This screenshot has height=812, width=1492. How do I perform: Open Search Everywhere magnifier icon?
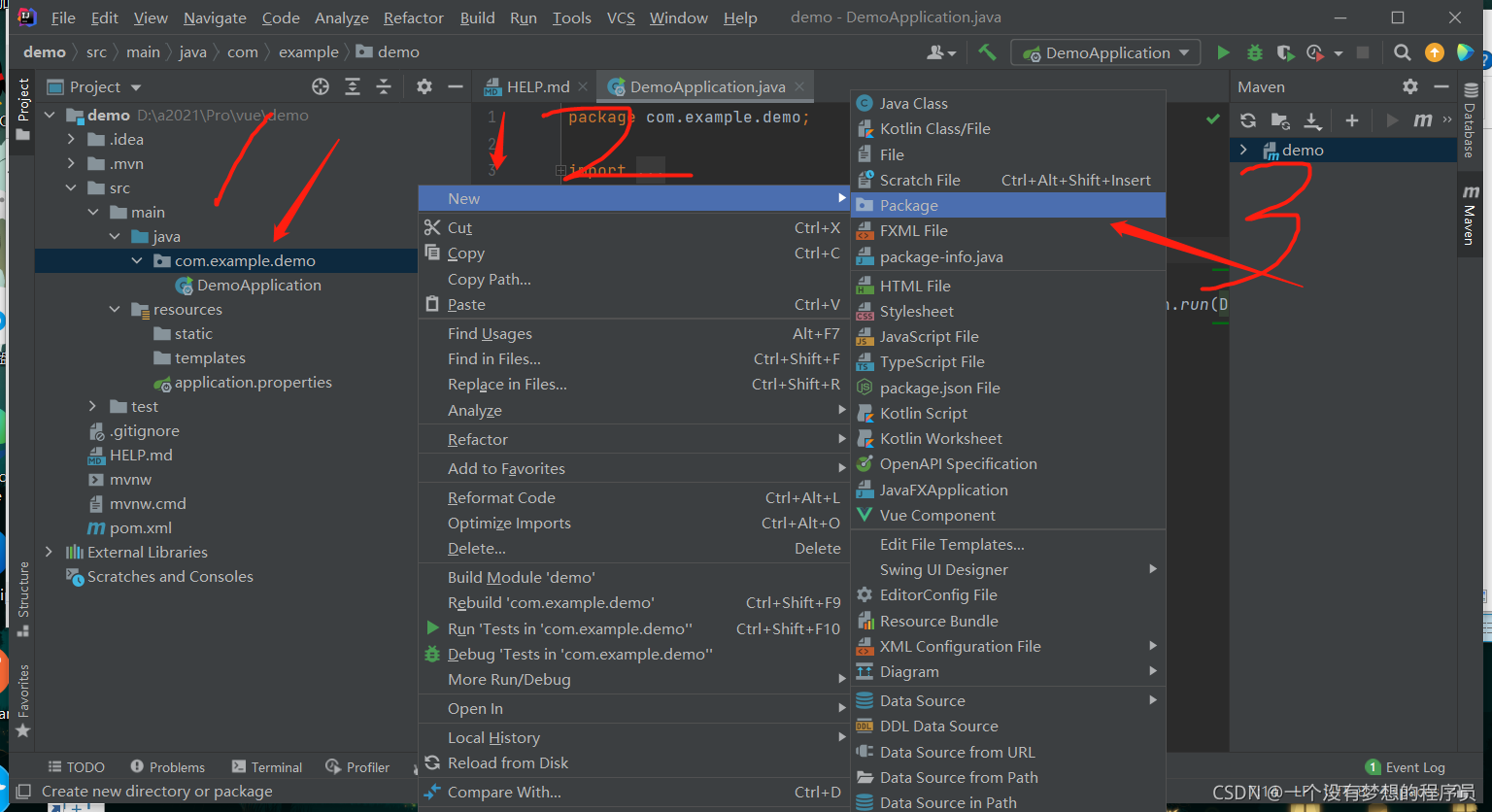pyautogui.click(x=1402, y=52)
